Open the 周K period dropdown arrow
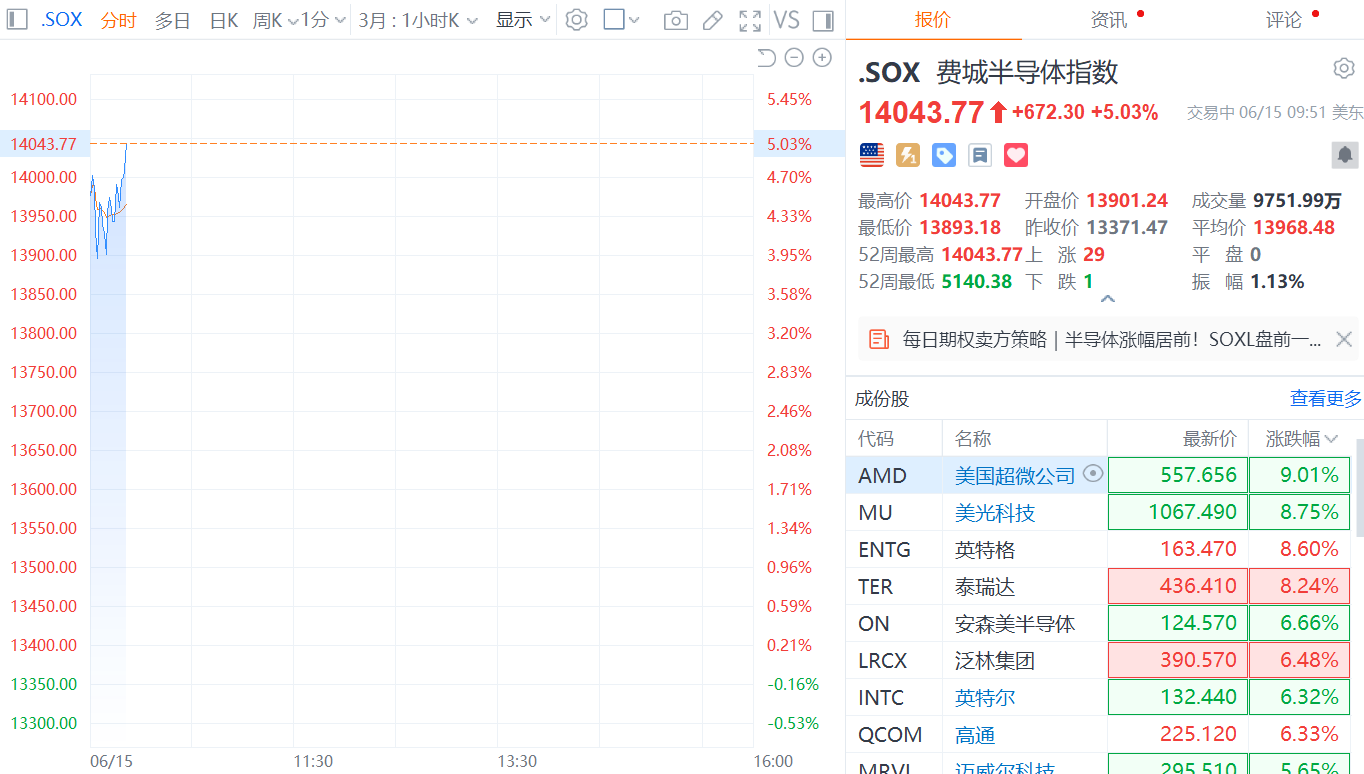This screenshot has width=1364, height=774. (x=293, y=20)
